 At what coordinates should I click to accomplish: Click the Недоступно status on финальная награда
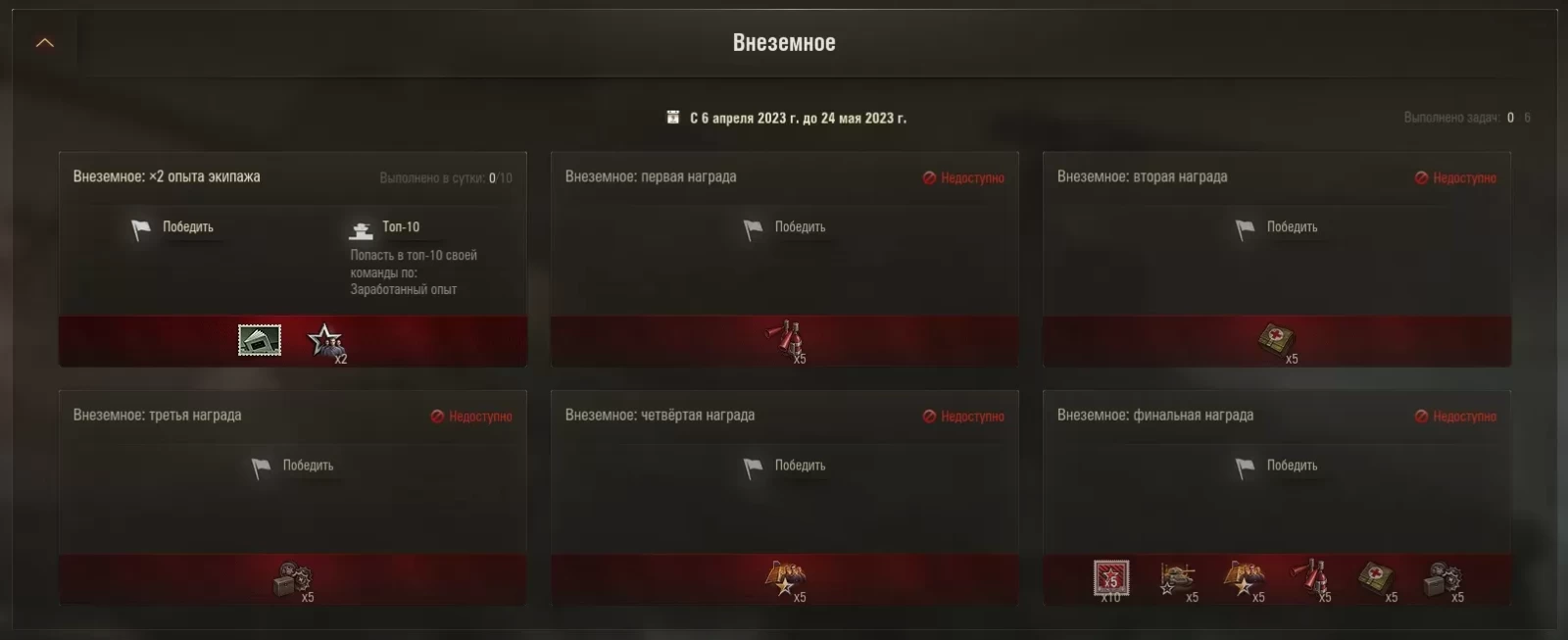pos(1455,417)
